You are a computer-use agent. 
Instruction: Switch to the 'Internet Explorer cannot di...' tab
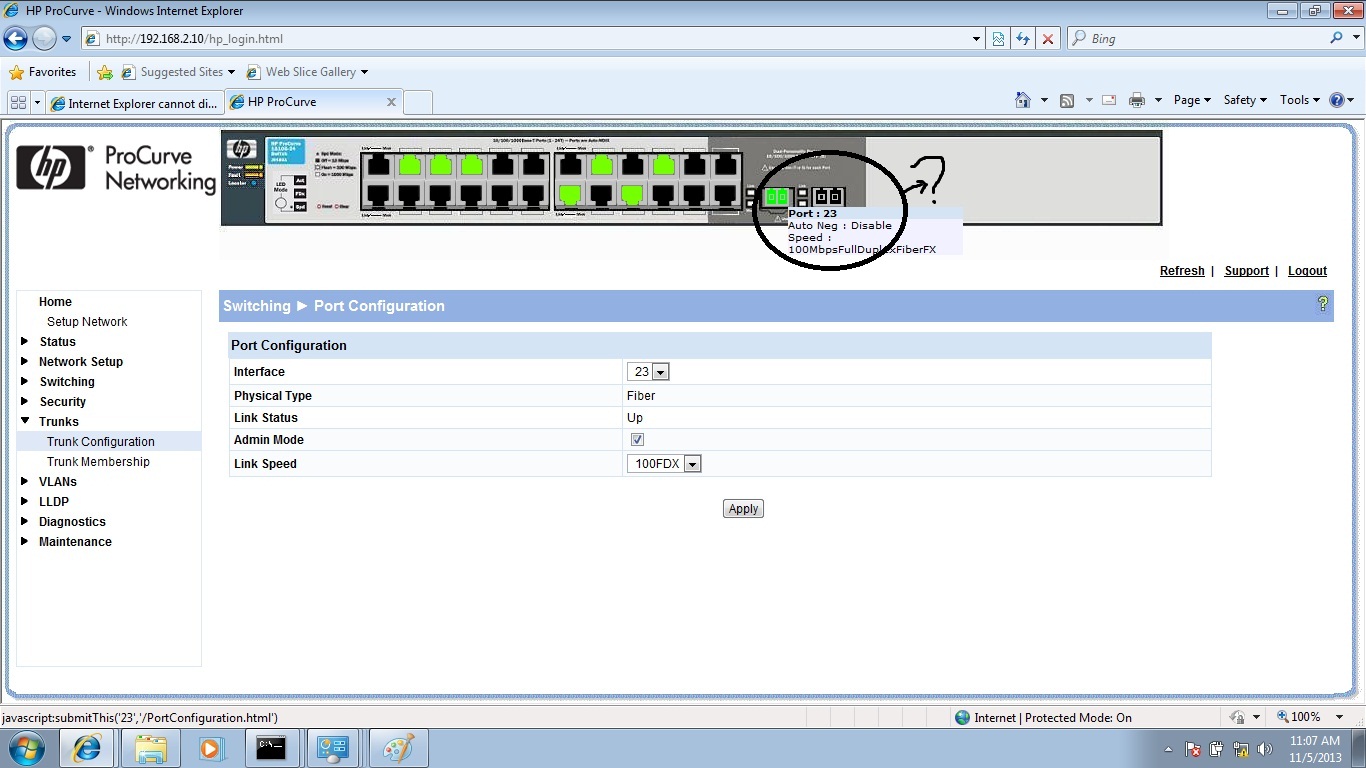pos(134,103)
